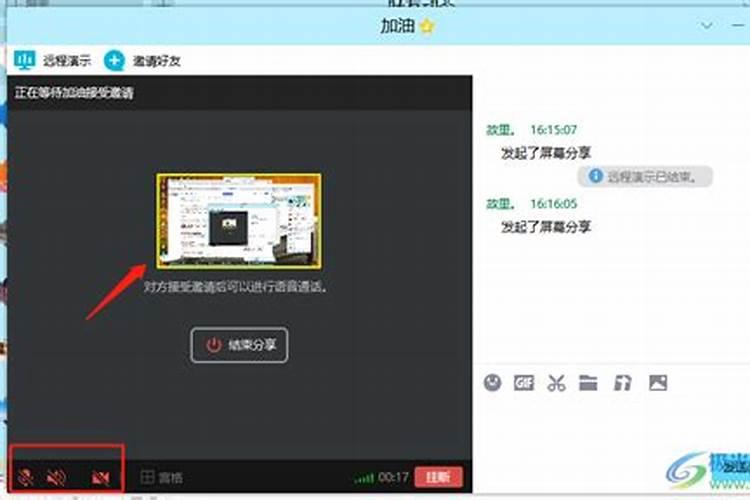Viewport: 750px width, 500px height.
Task: Open the emoji picker in chat toolbar
Action: pos(492,383)
